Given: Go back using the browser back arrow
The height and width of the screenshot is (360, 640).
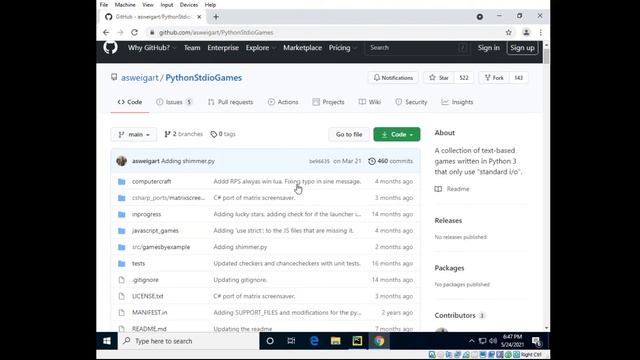Looking at the screenshot, I should click(x=106, y=32).
